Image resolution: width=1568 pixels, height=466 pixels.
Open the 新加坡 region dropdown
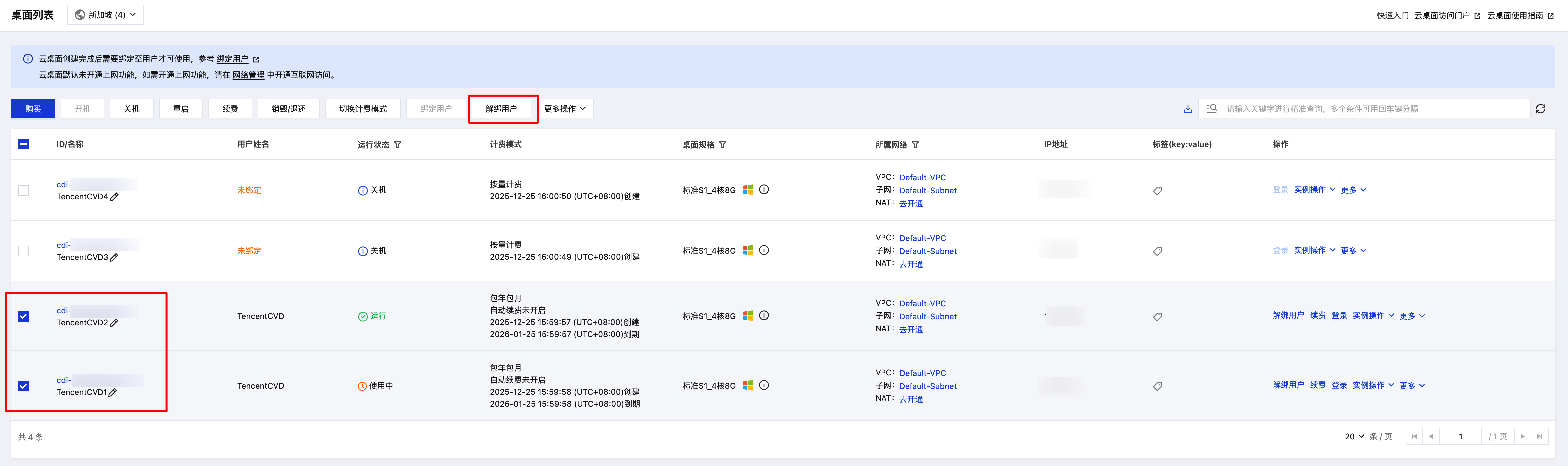106,15
